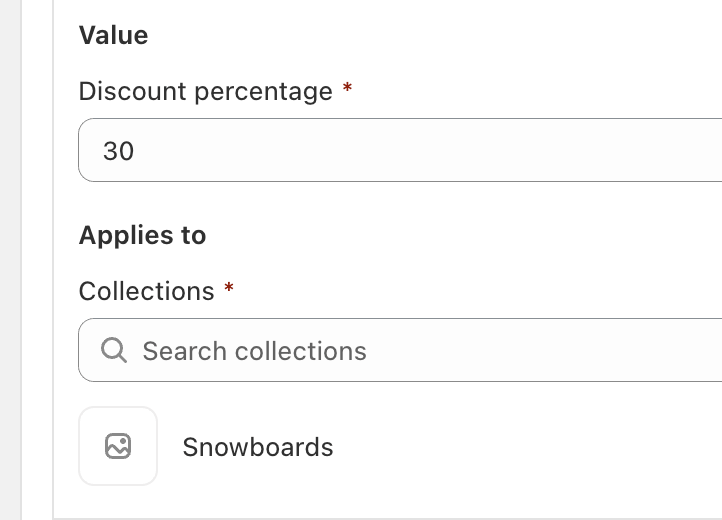Image resolution: width=722 pixels, height=520 pixels.
Task: Focus the Search collections field
Action: tap(400, 350)
